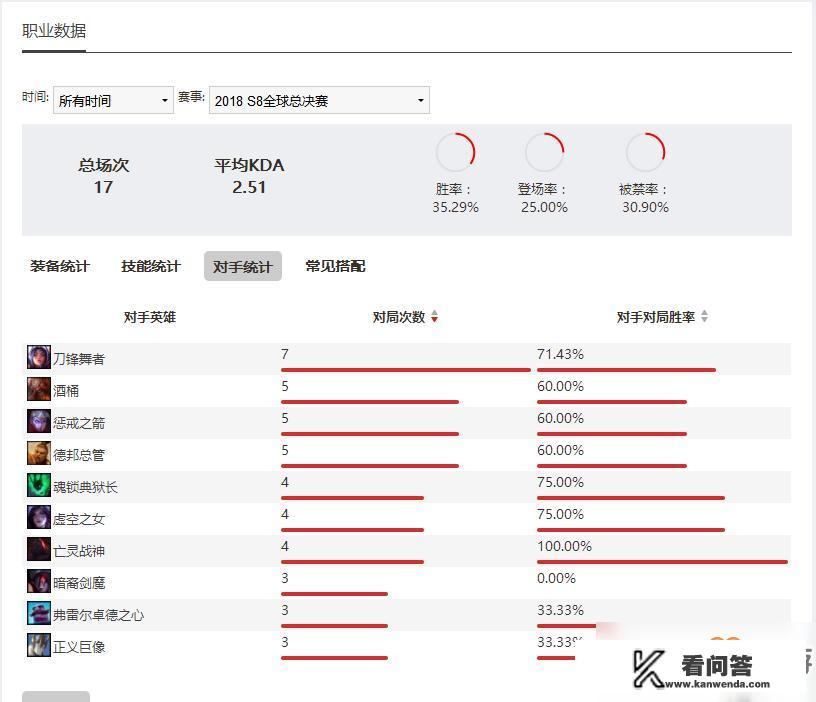Click the 亡灵战神 champion portrait
Image resolution: width=816 pixels, height=702 pixels.
(x=37, y=548)
